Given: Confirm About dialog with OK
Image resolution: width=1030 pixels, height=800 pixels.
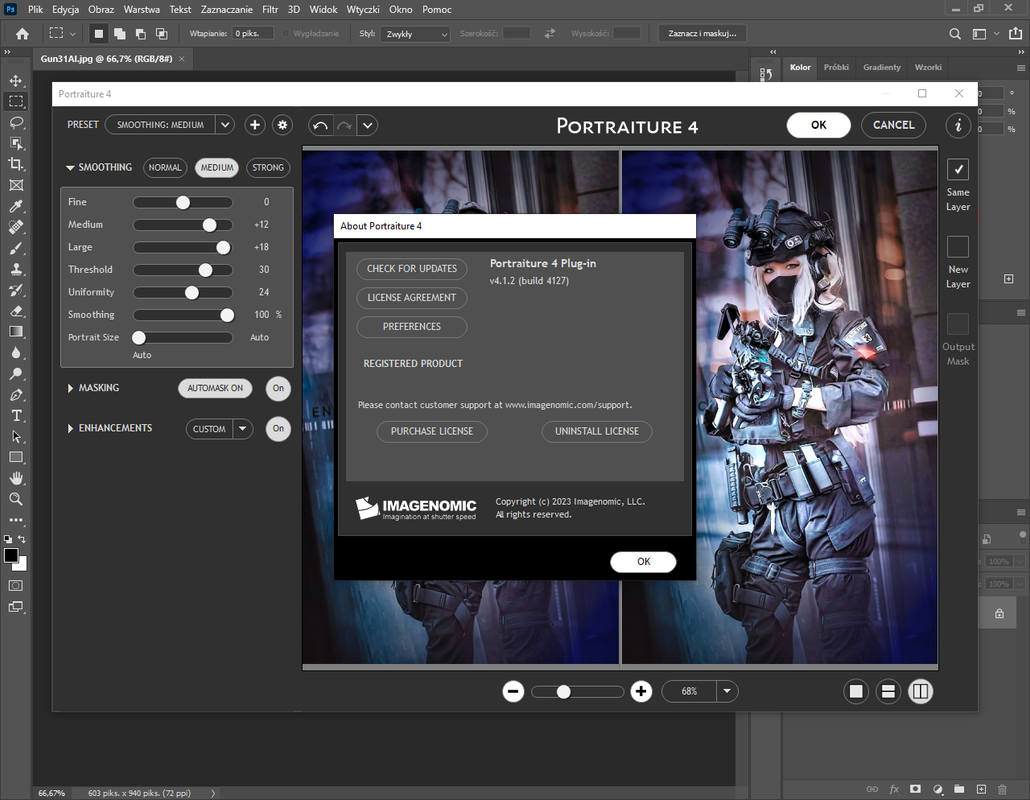Looking at the screenshot, I should pos(643,562).
